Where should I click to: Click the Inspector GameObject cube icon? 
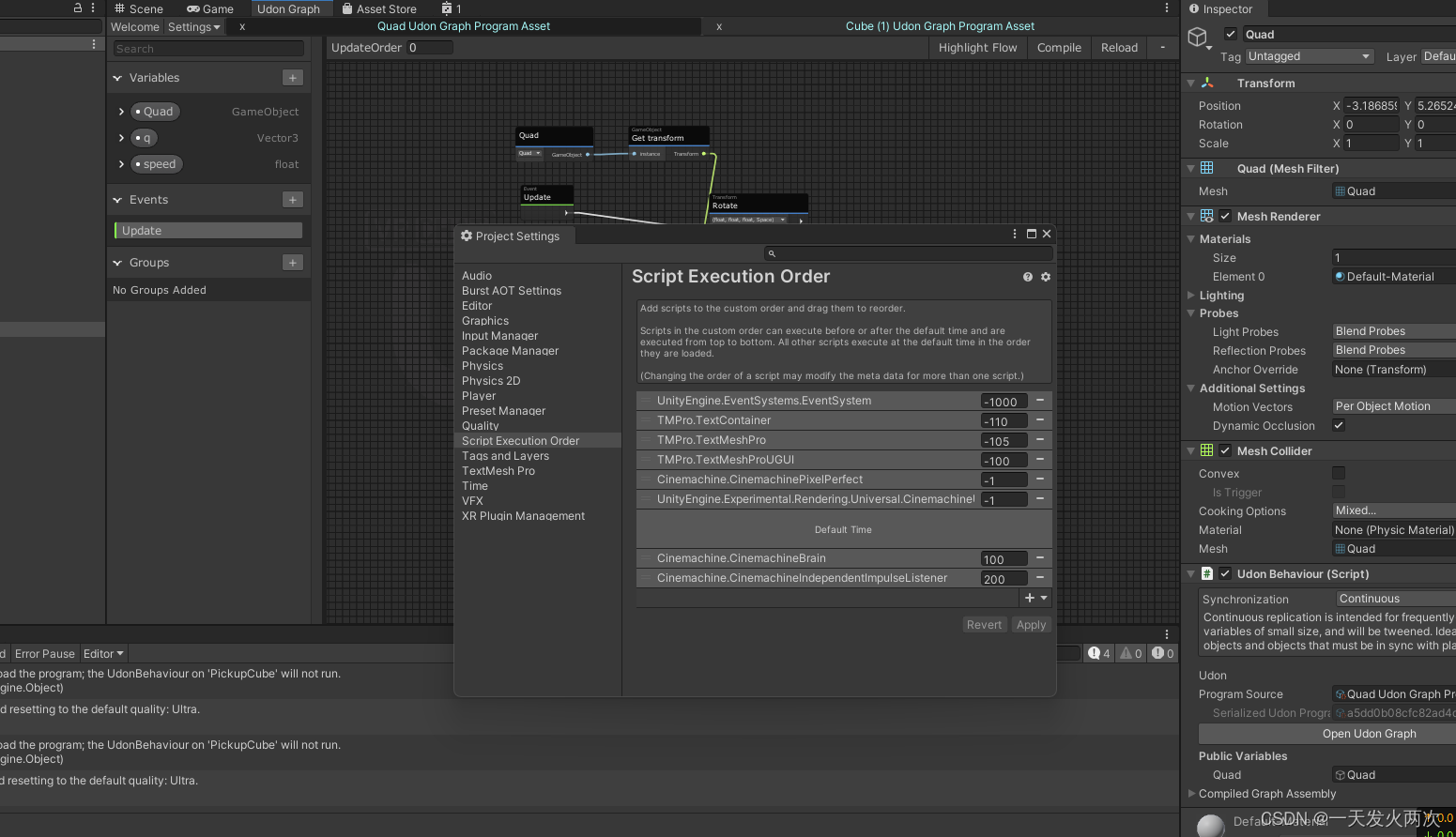1197,37
